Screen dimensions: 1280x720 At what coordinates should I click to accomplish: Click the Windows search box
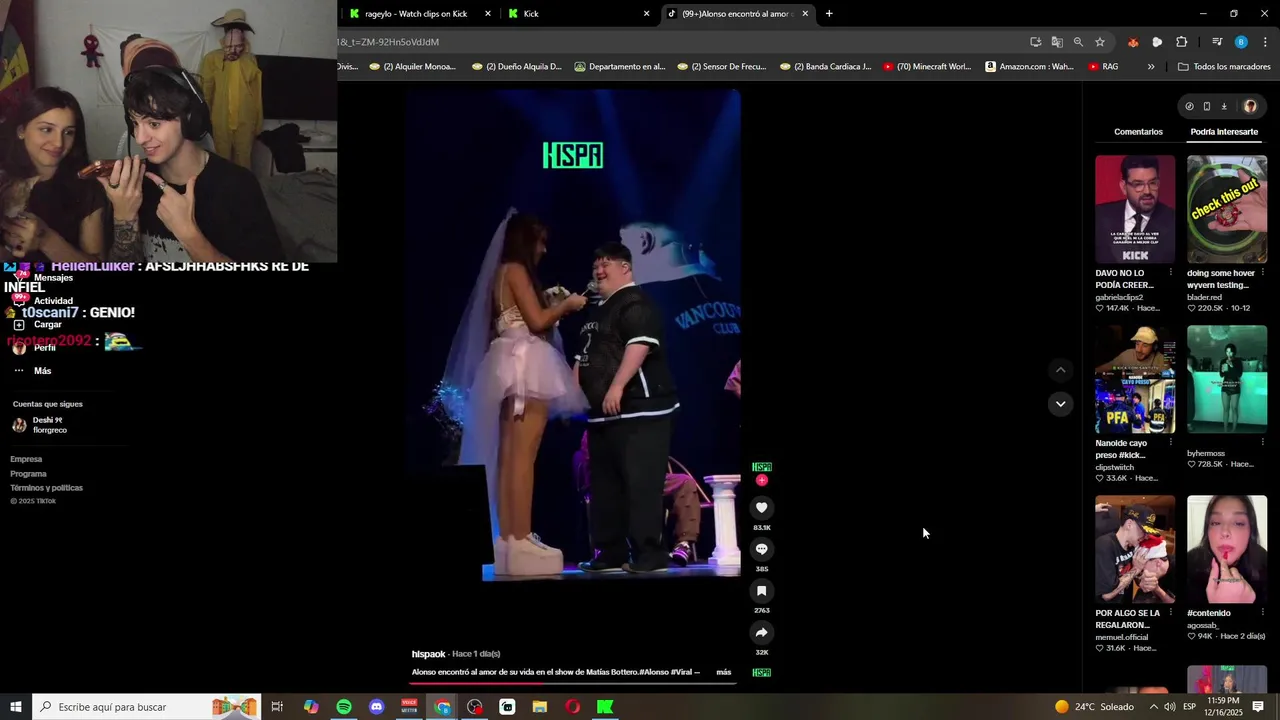146,707
